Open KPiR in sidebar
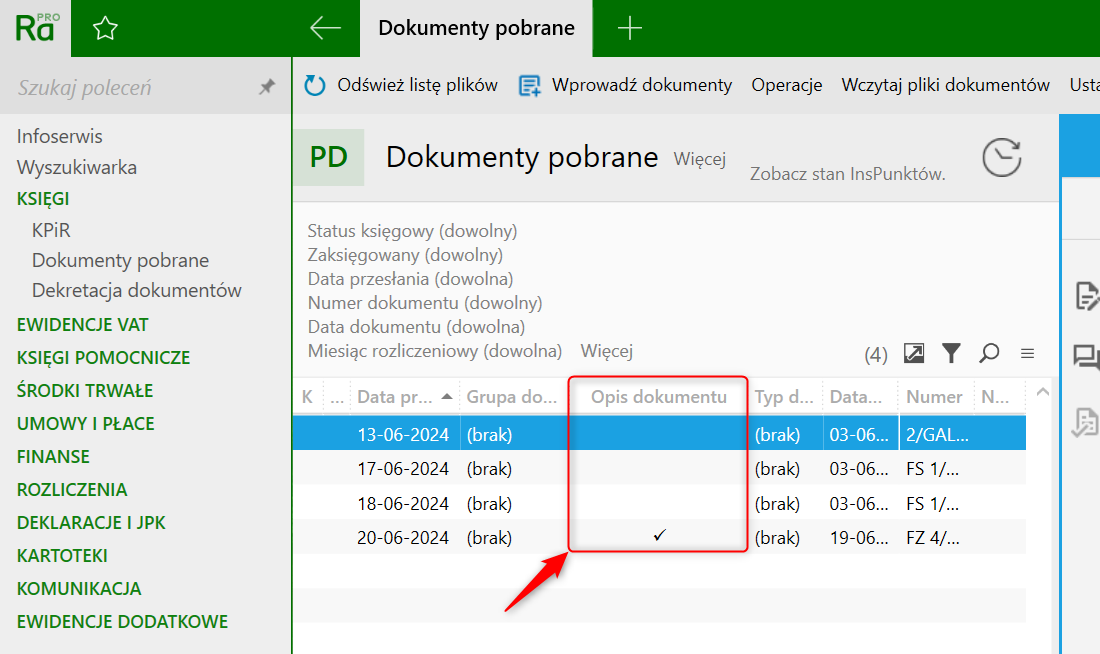 51,230
